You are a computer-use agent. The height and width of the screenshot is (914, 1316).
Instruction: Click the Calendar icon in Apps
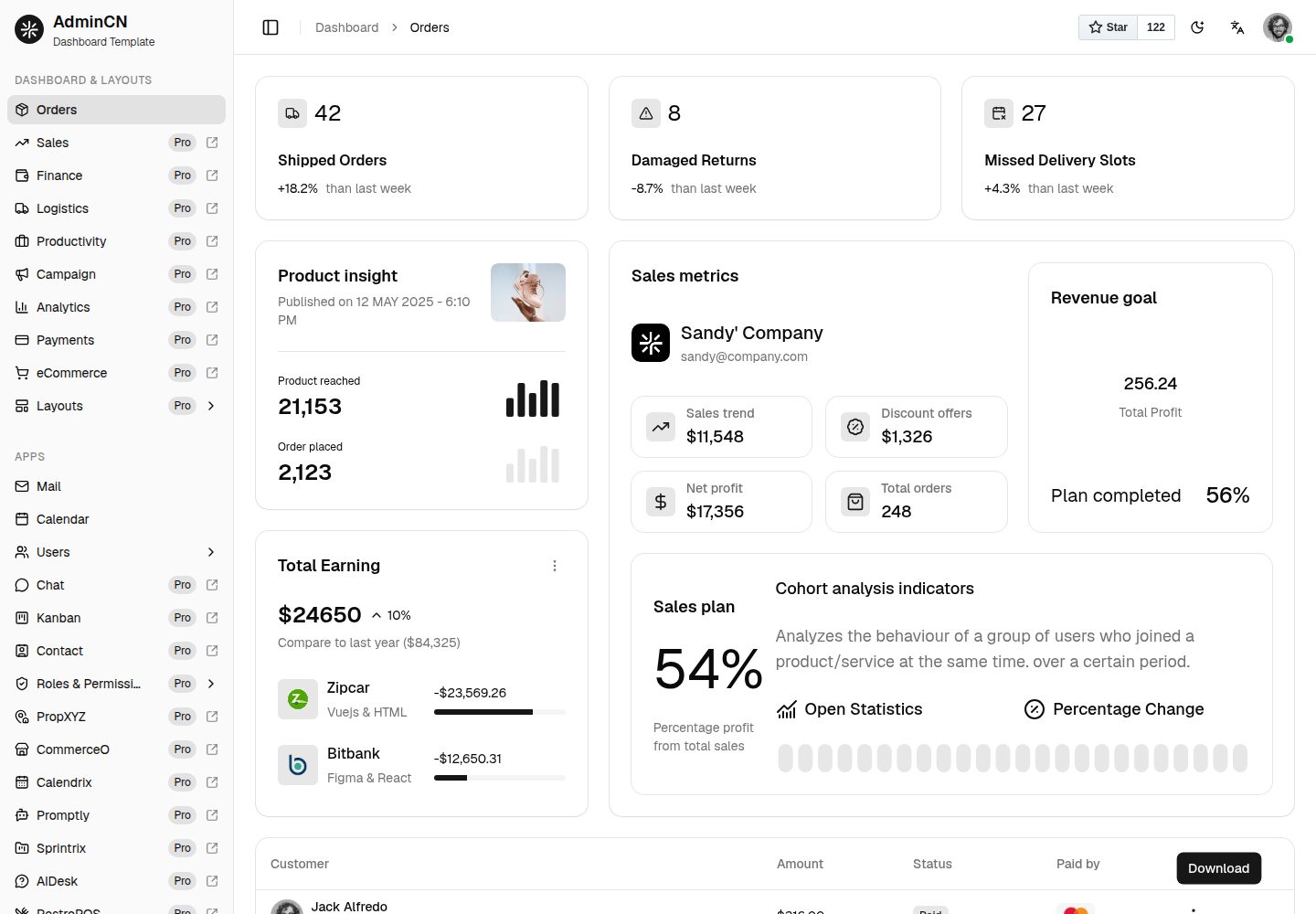click(x=22, y=519)
